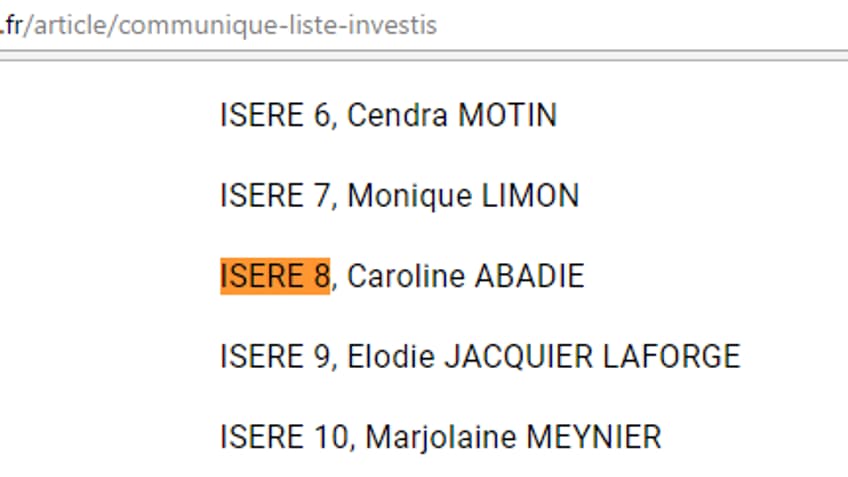The image size is (848, 477).
Task: Click the '.fr' domain ending in URL
Action: [11, 25]
